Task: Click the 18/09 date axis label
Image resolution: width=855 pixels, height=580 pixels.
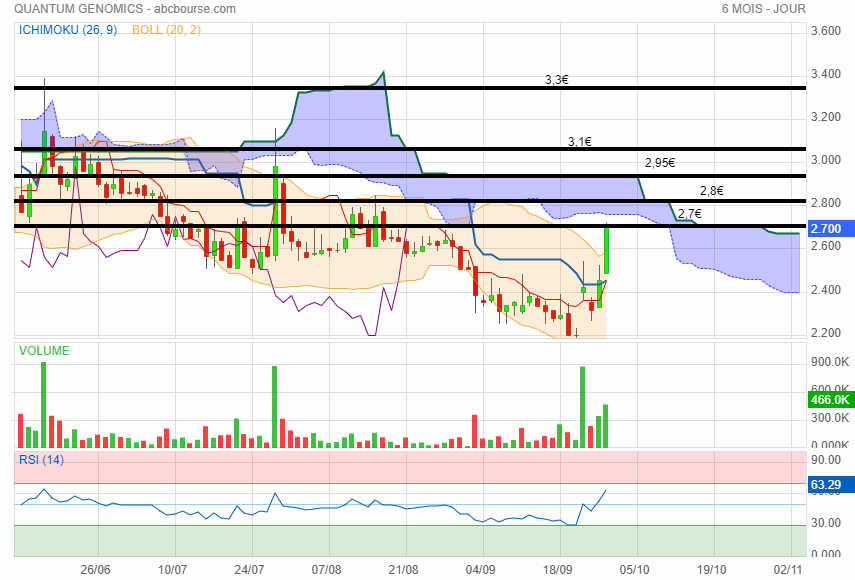Action: pos(557,570)
